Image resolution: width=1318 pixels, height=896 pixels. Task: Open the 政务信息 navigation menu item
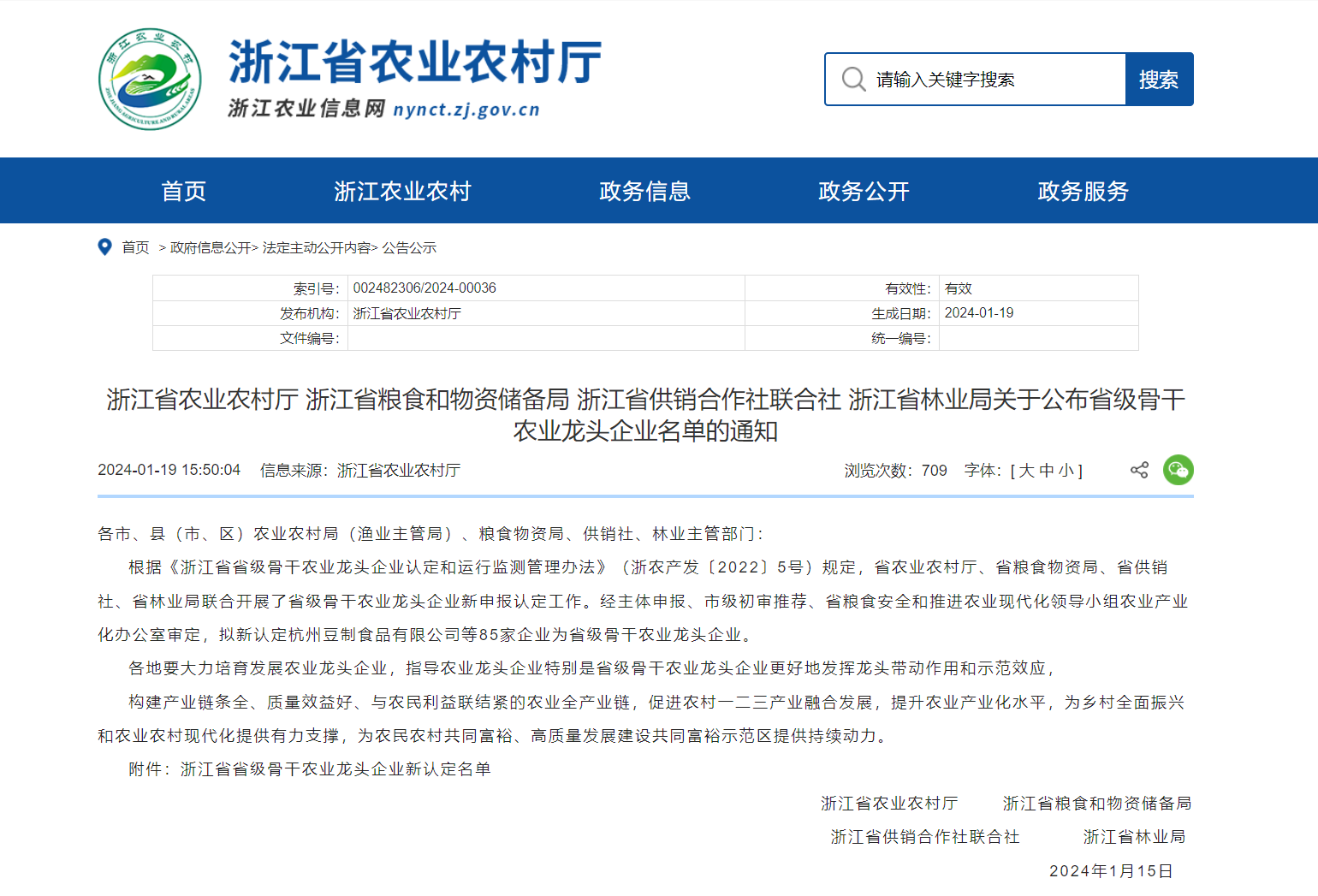(645, 191)
